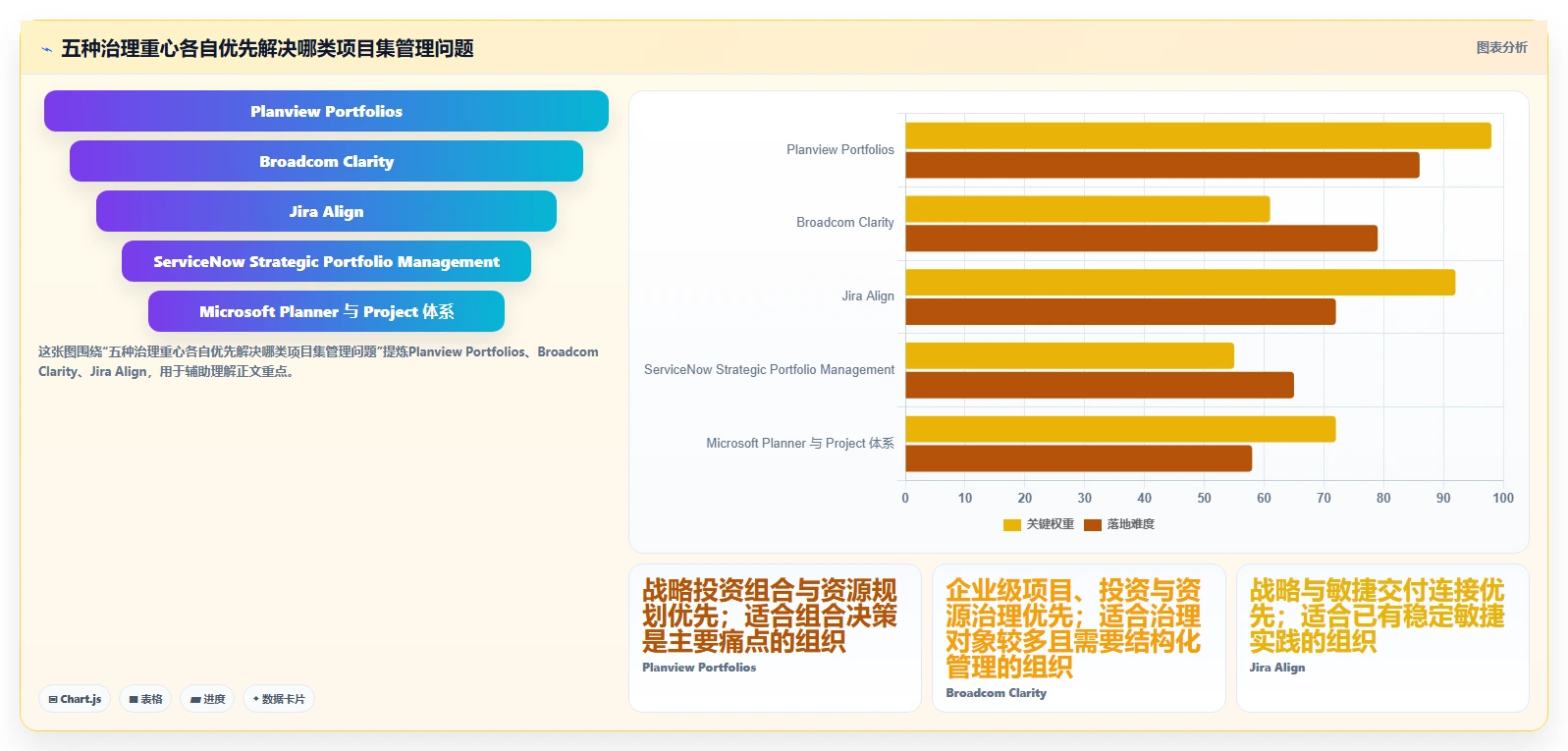Click the ServiceNow brown bar in chart

point(1100,385)
